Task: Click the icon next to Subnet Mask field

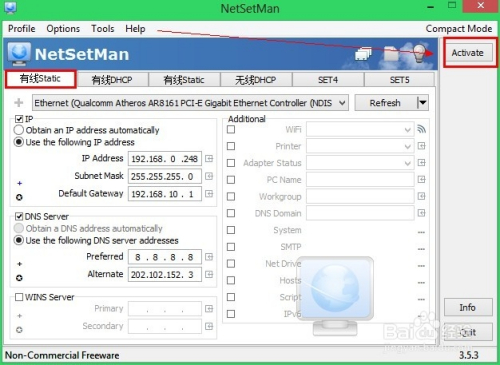Action: 209,176
